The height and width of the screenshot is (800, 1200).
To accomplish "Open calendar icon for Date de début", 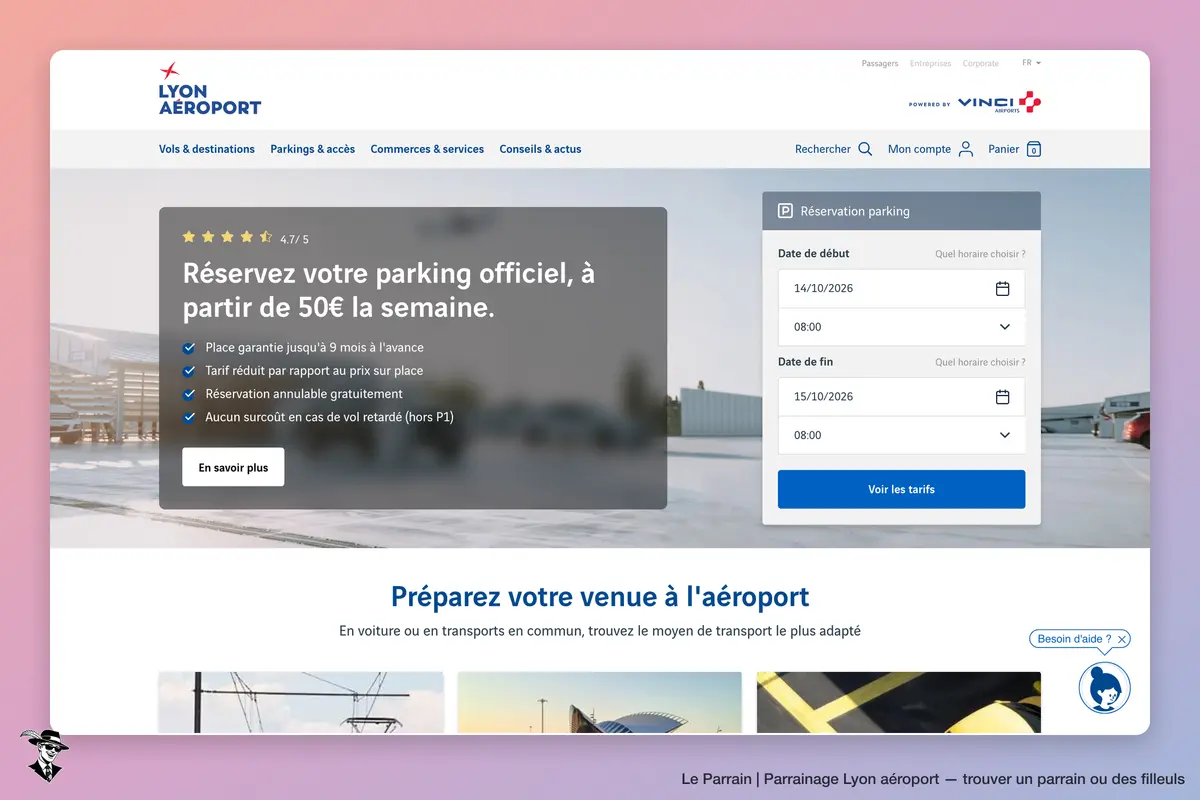I will 1002,288.
